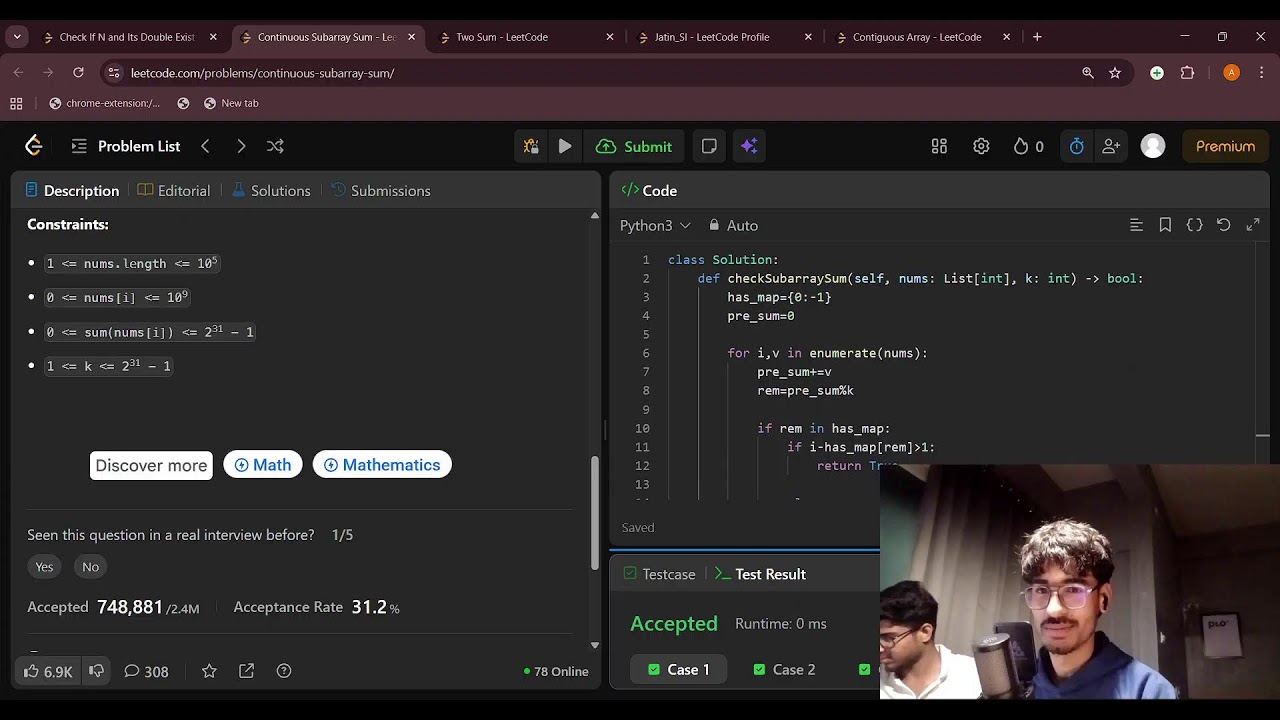Open the LeetCode home logo

coord(33,146)
